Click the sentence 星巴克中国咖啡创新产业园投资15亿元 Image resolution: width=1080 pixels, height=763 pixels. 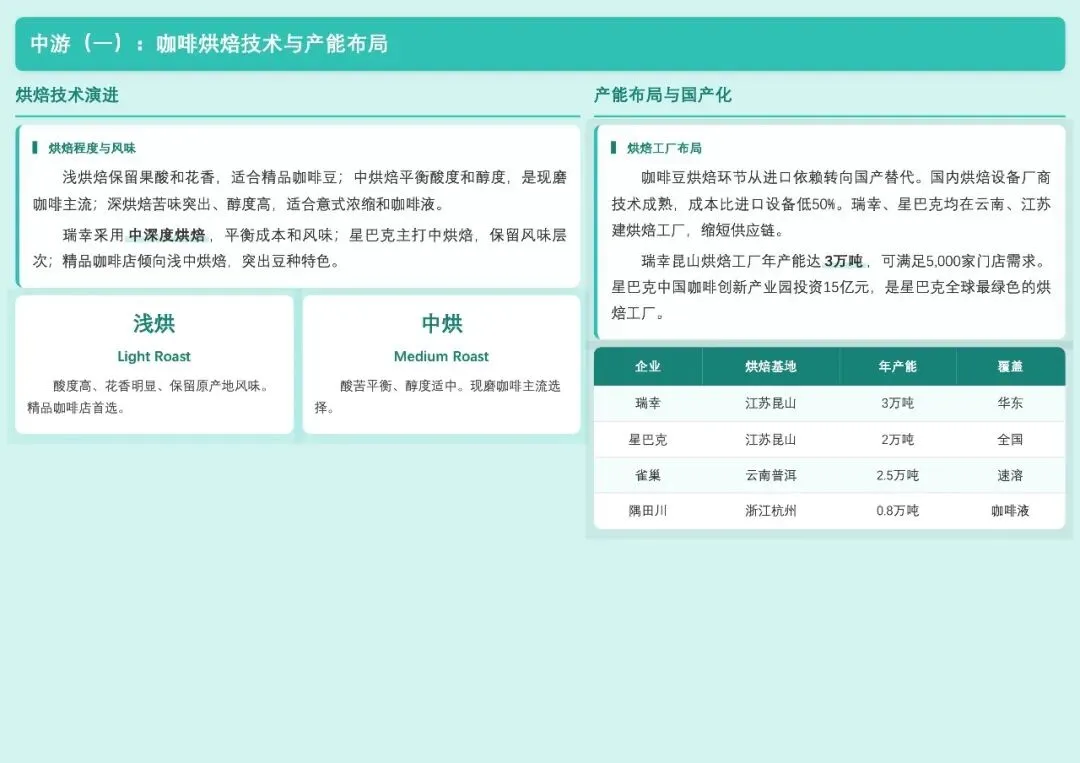click(x=740, y=287)
